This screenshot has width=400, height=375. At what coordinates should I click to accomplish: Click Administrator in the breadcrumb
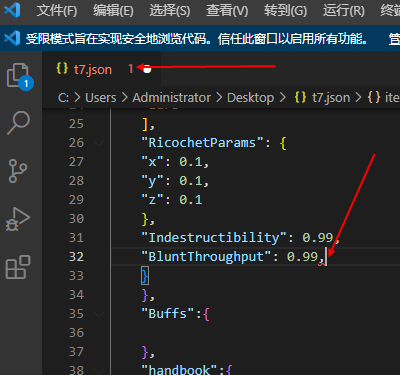172,98
